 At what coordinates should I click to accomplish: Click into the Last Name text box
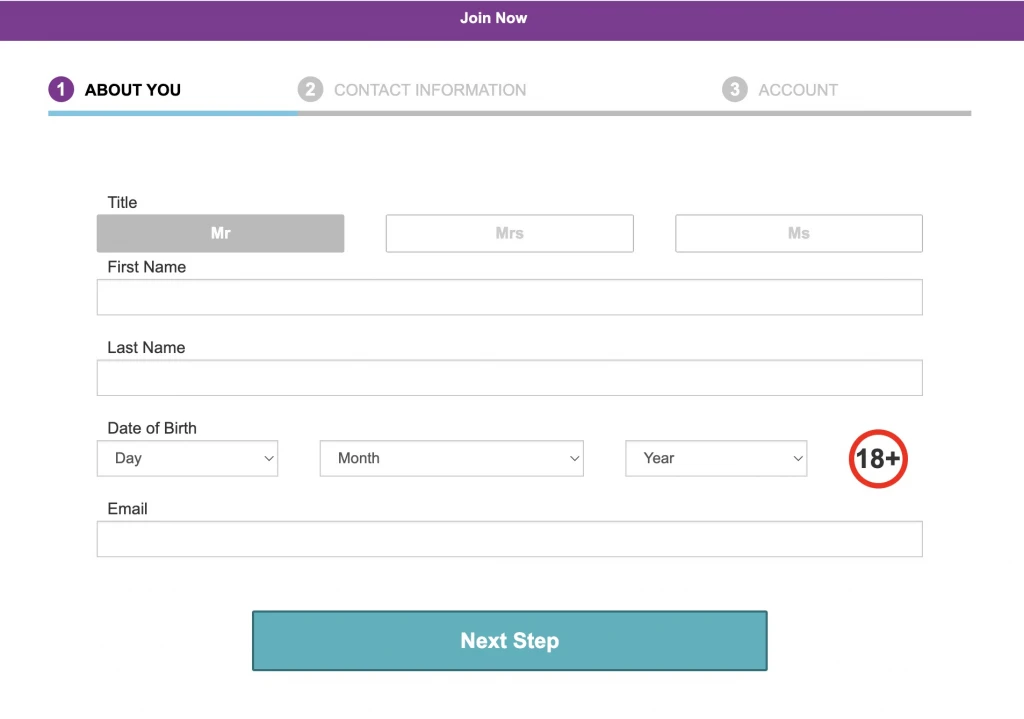pos(509,378)
